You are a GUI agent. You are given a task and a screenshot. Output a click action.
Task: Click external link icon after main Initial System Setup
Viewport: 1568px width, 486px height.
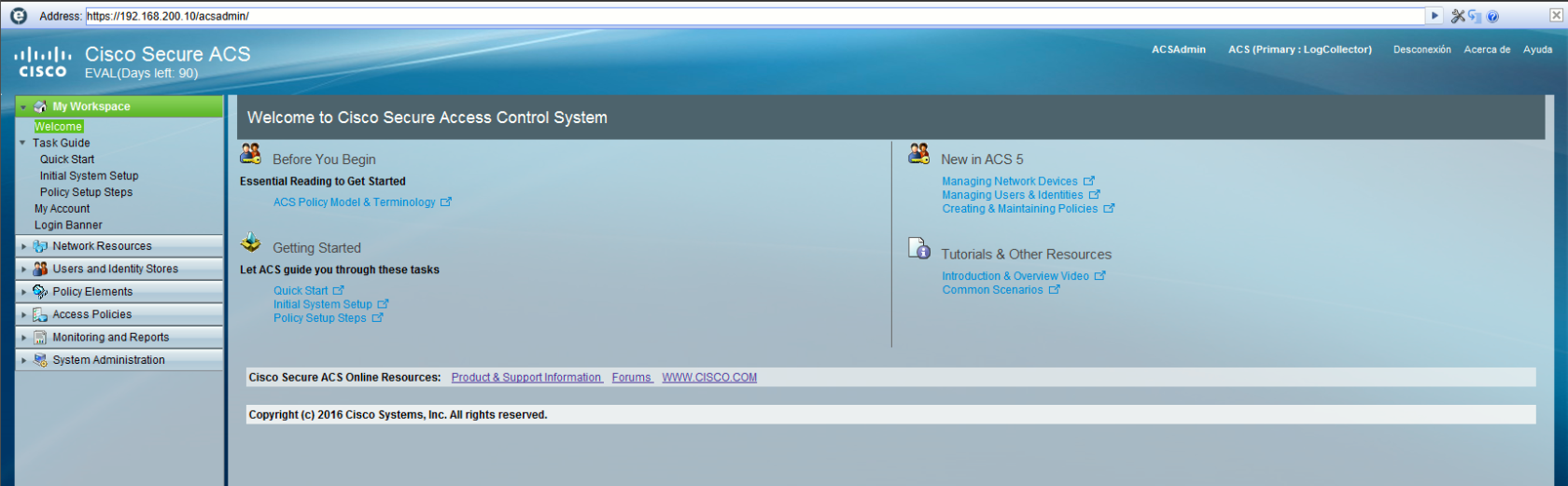click(383, 304)
